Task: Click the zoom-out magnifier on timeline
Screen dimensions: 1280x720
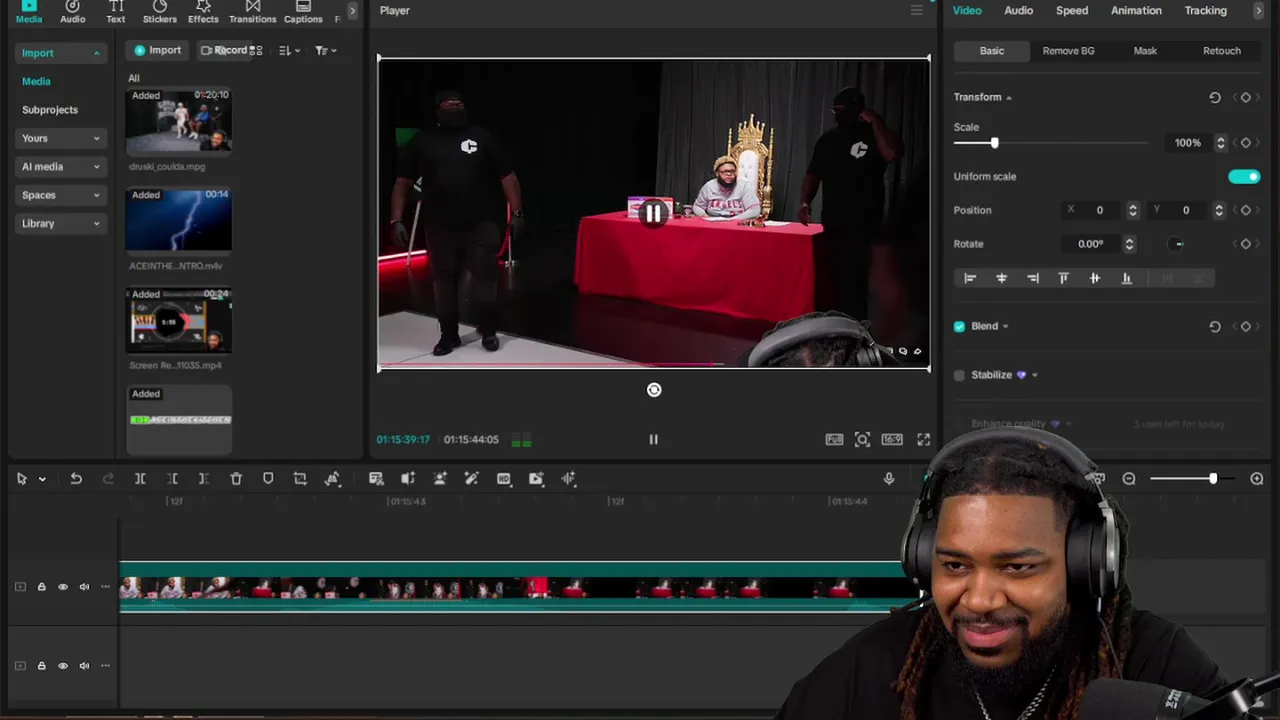Action: pyautogui.click(x=1129, y=479)
